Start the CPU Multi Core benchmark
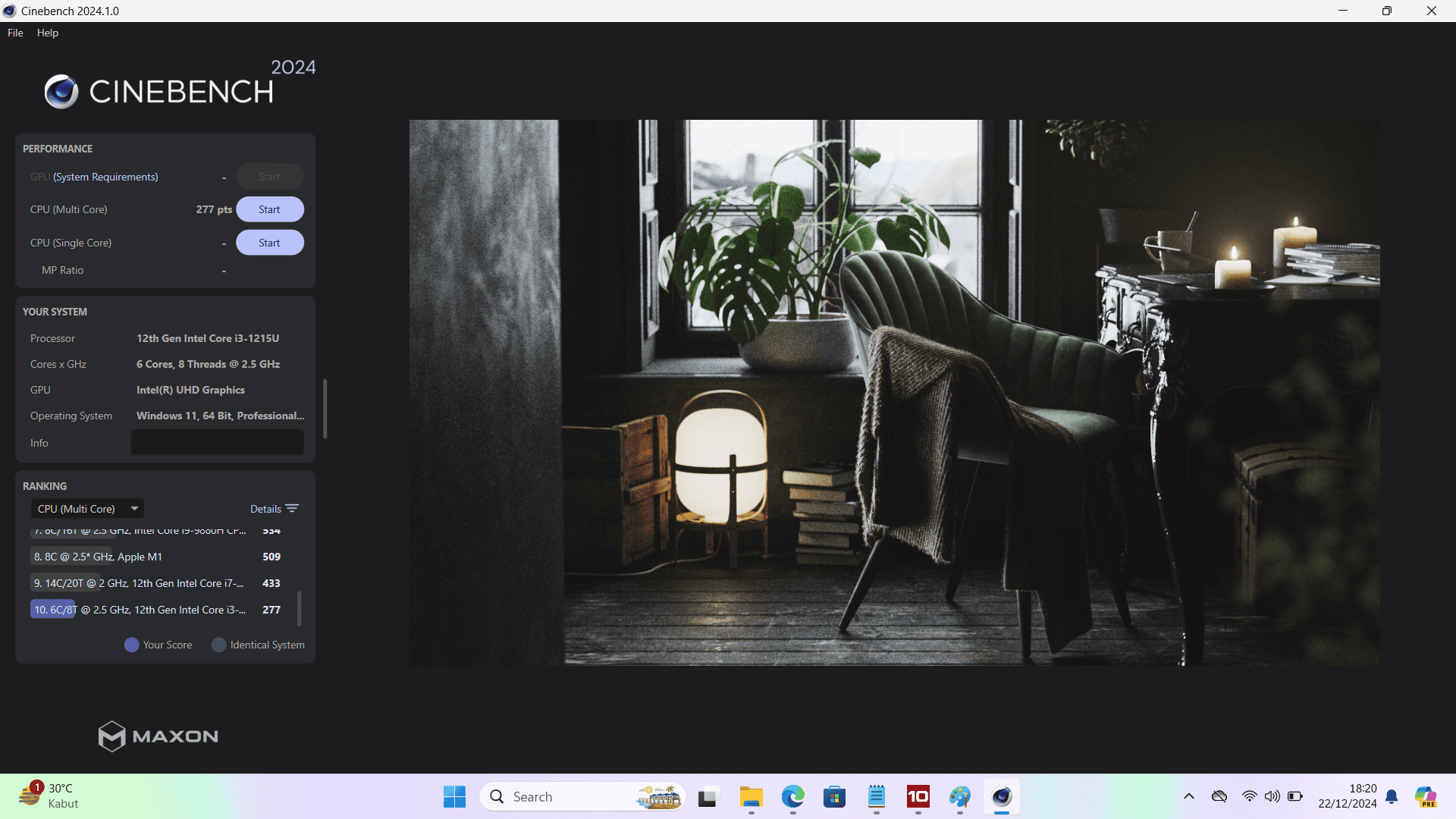This screenshot has height=819, width=1456. (x=269, y=209)
